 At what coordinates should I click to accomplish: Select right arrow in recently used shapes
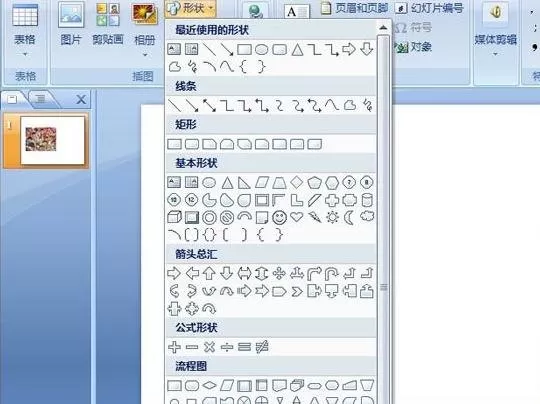[349, 49]
